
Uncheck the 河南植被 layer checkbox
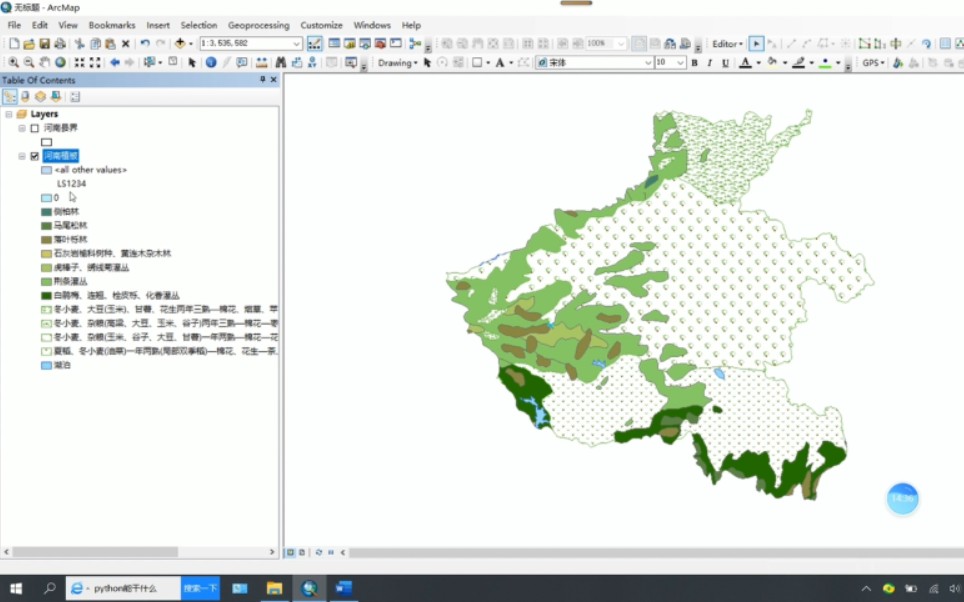(34, 156)
